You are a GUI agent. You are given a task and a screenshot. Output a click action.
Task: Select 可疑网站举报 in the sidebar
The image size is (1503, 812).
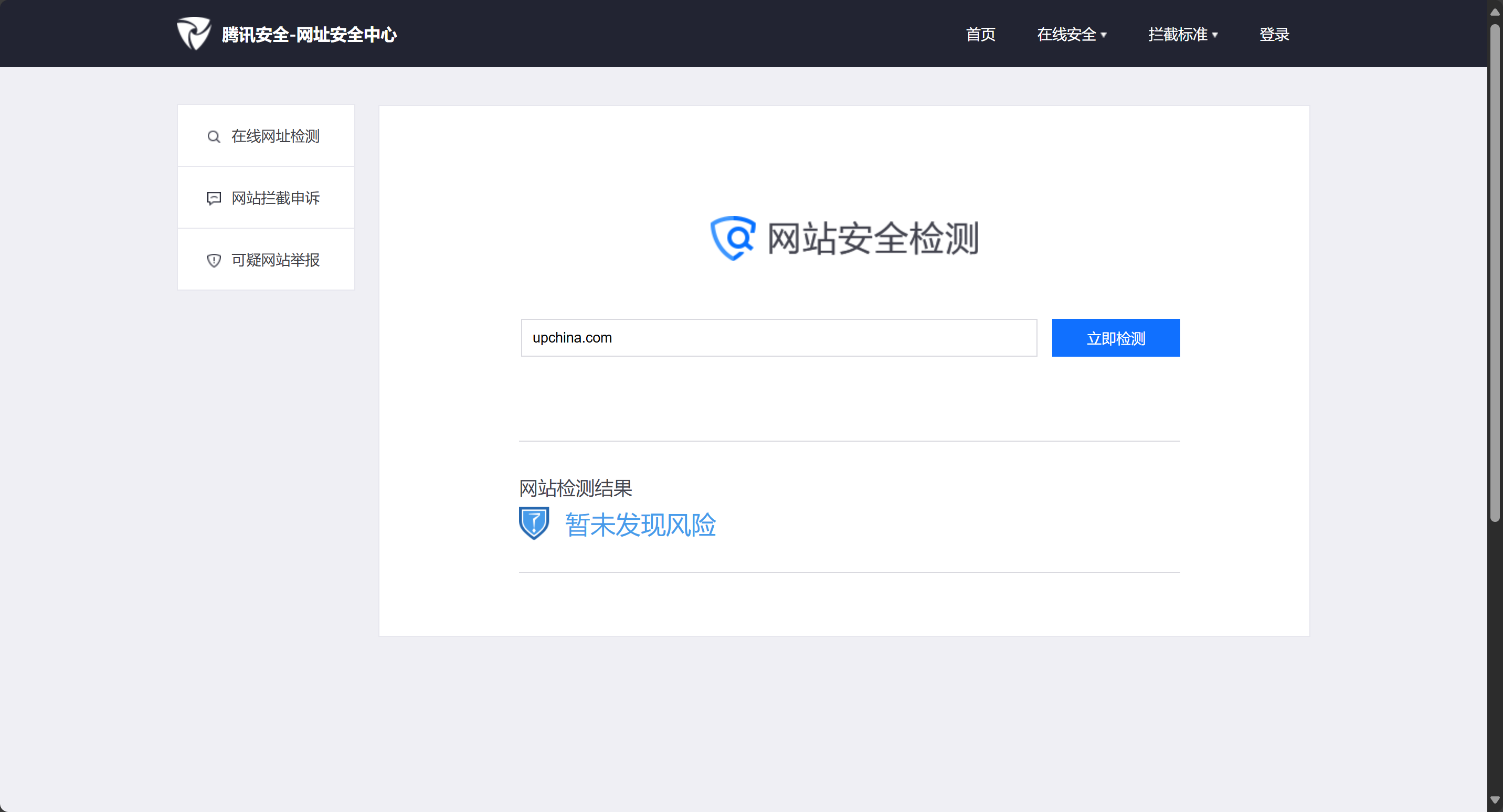click(x=276, y=260)
